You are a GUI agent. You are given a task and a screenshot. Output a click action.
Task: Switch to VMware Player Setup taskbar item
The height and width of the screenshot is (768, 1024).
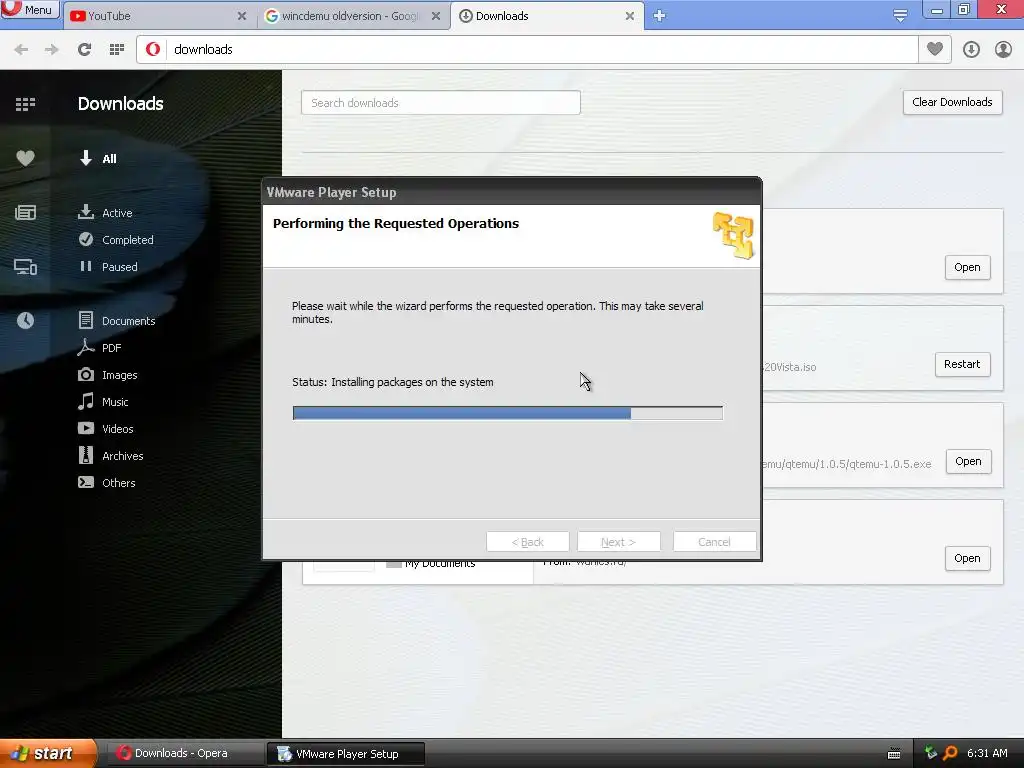(346, 754)
